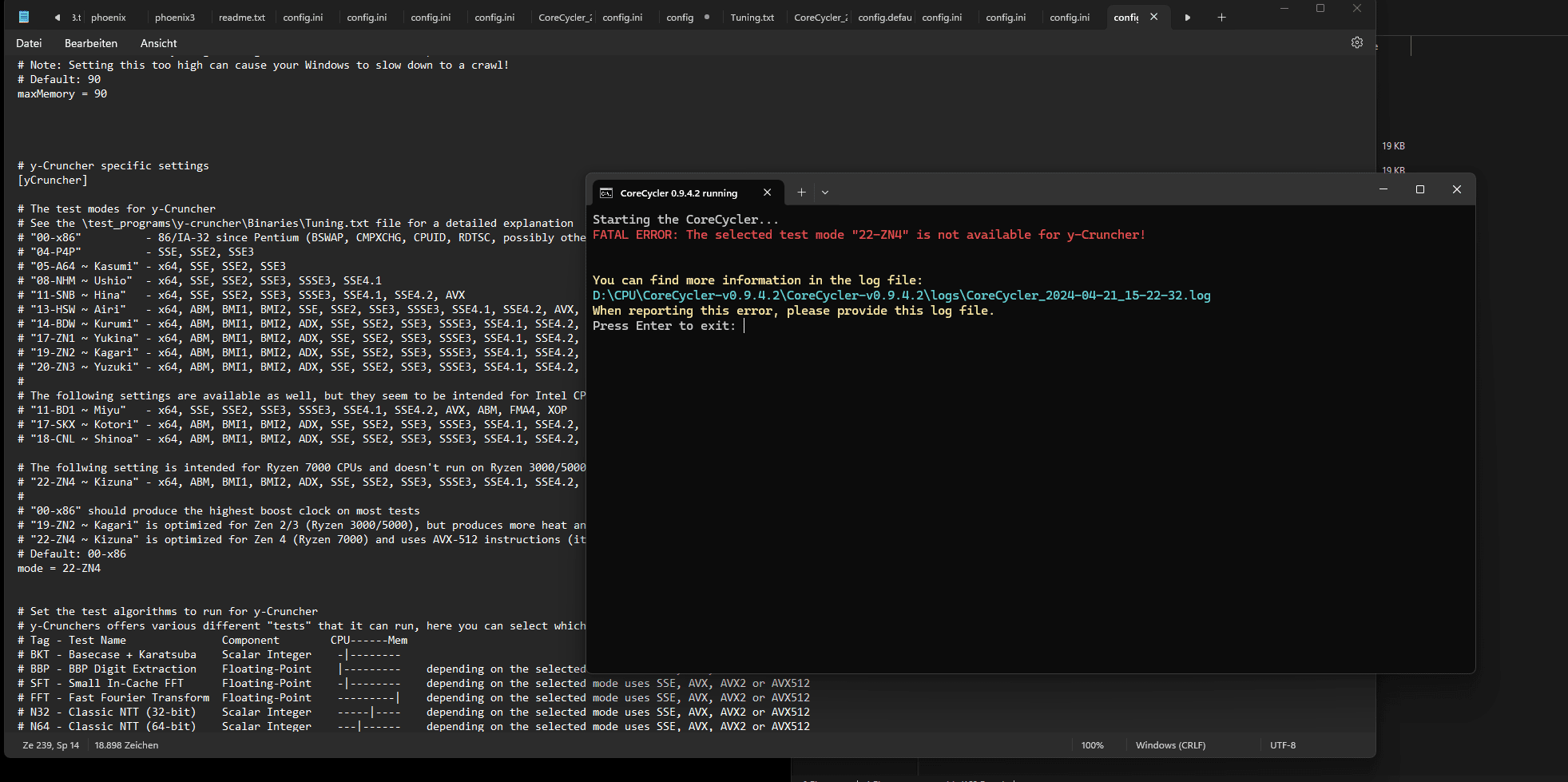Click the '"11-BD1 ~ Miyu"' mode line
This screenshot has width=1568, height=782.
(x=292, y=411)
